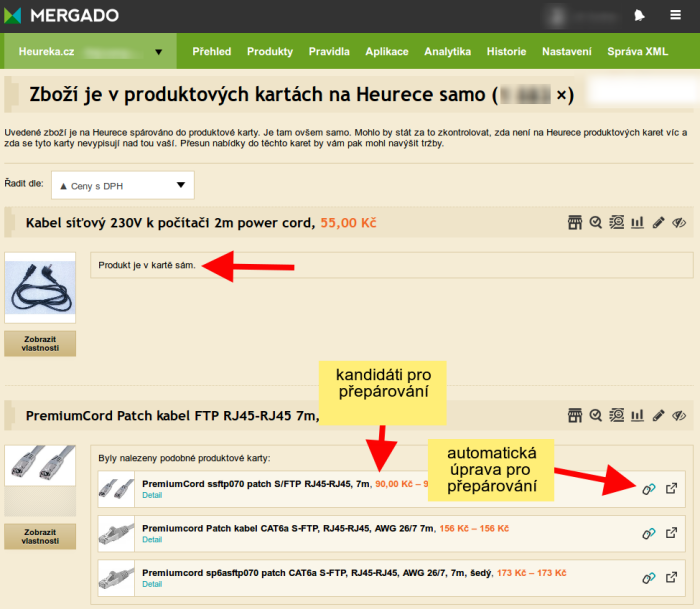Open Nastavení settings
The width and height of the screenshot is (700, 609).
[x=567, y=51]
